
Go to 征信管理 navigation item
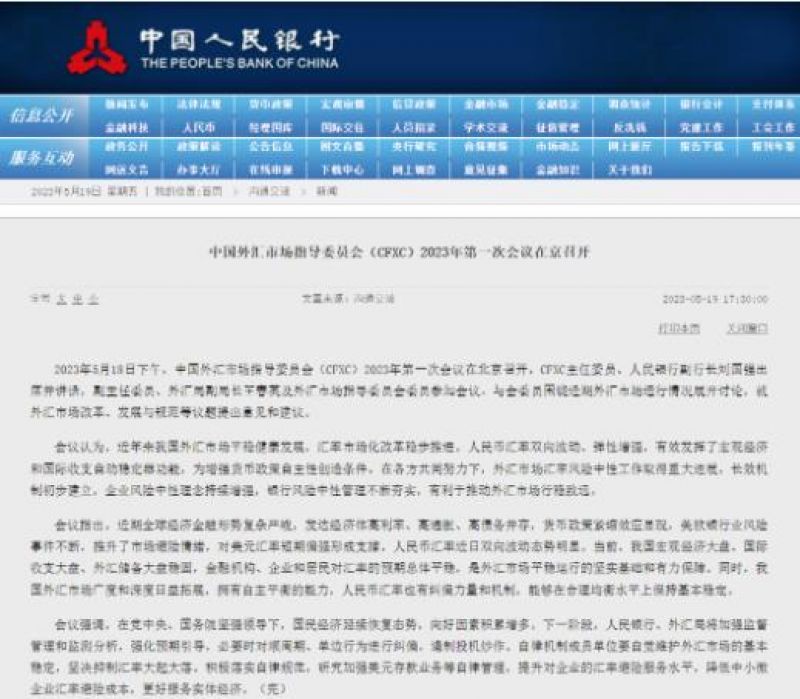click(558, 128)
